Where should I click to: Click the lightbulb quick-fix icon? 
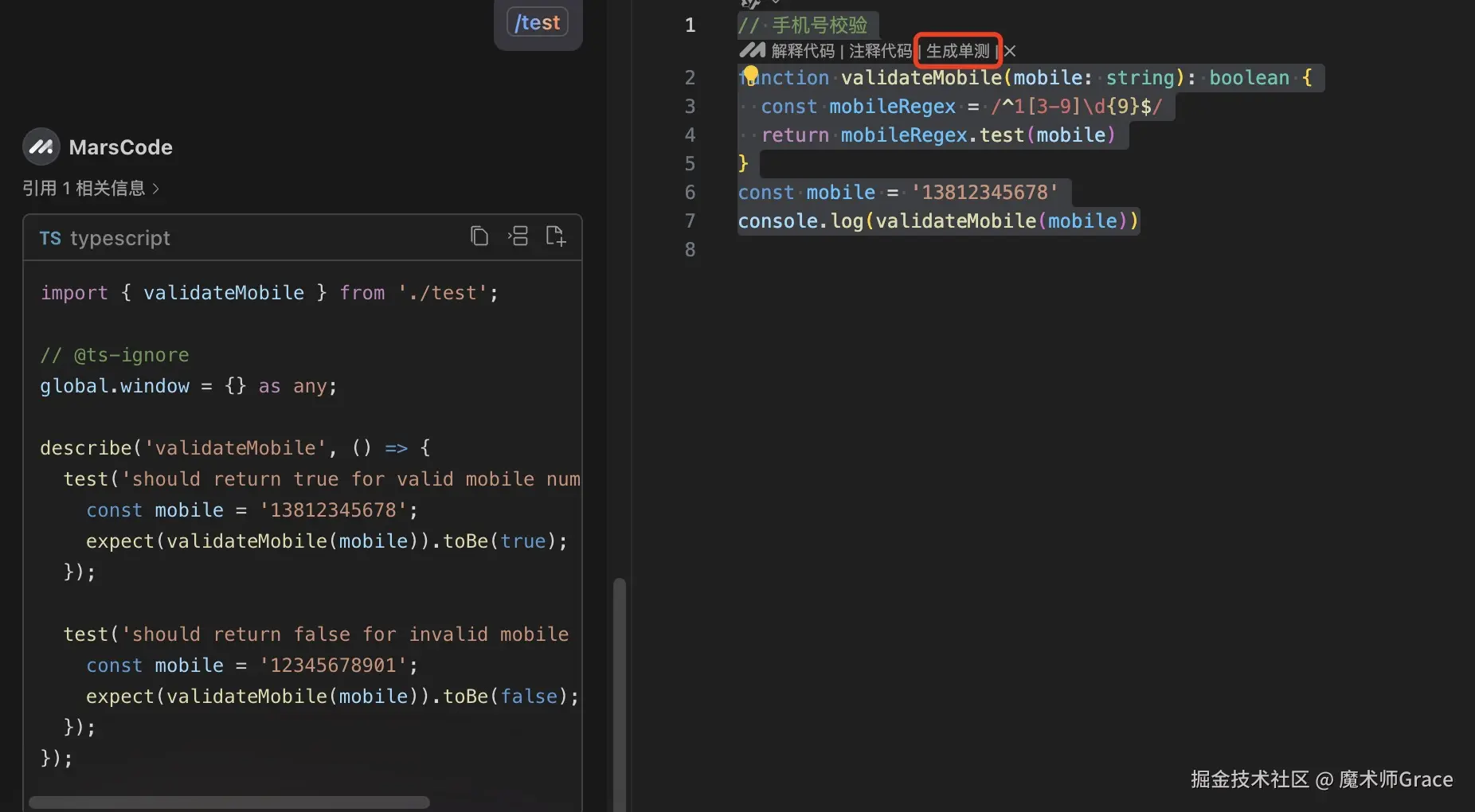(750, 76)
